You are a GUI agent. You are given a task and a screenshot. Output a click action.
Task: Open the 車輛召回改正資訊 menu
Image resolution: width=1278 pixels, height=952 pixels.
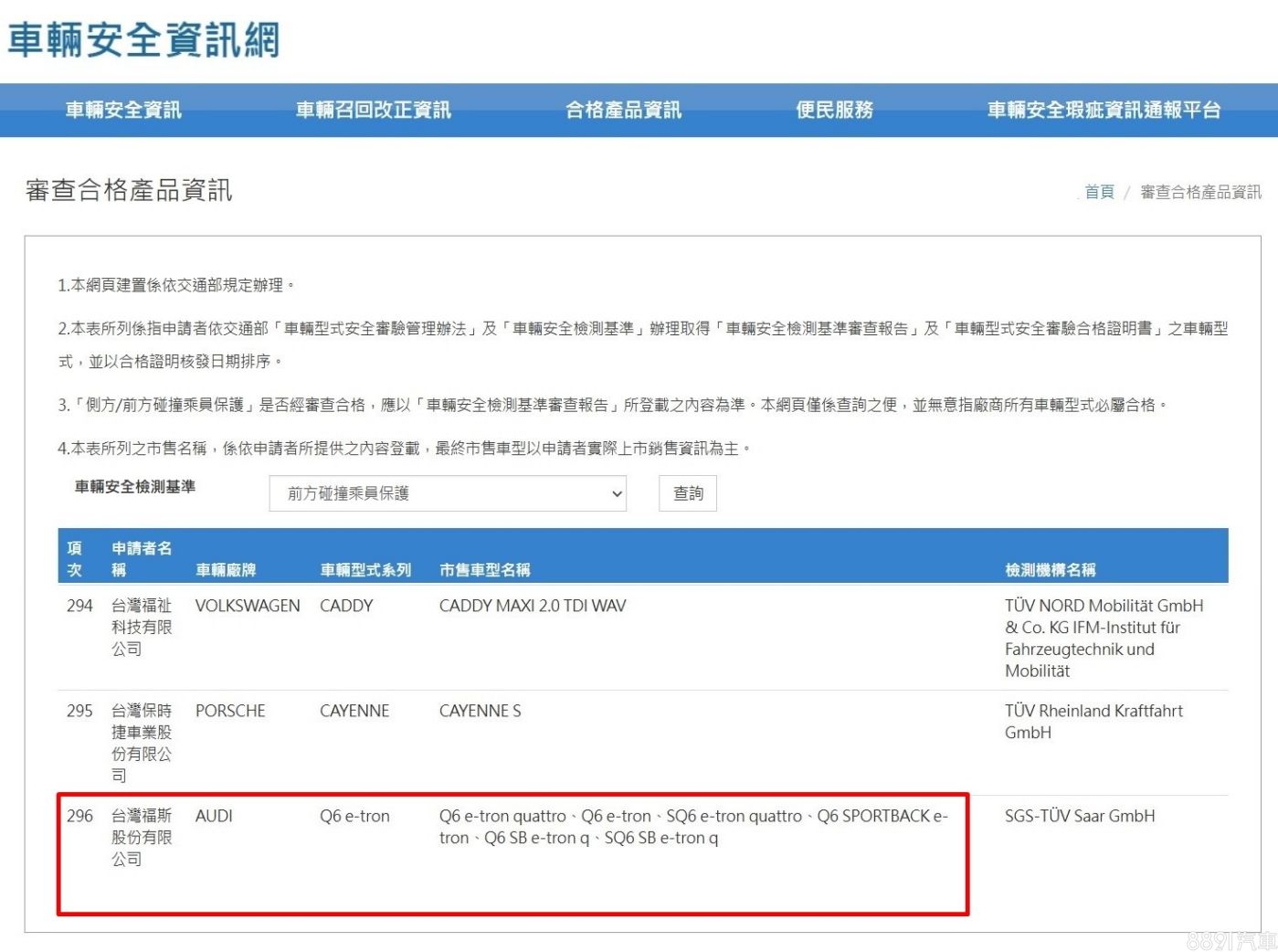tap(373, 111)
